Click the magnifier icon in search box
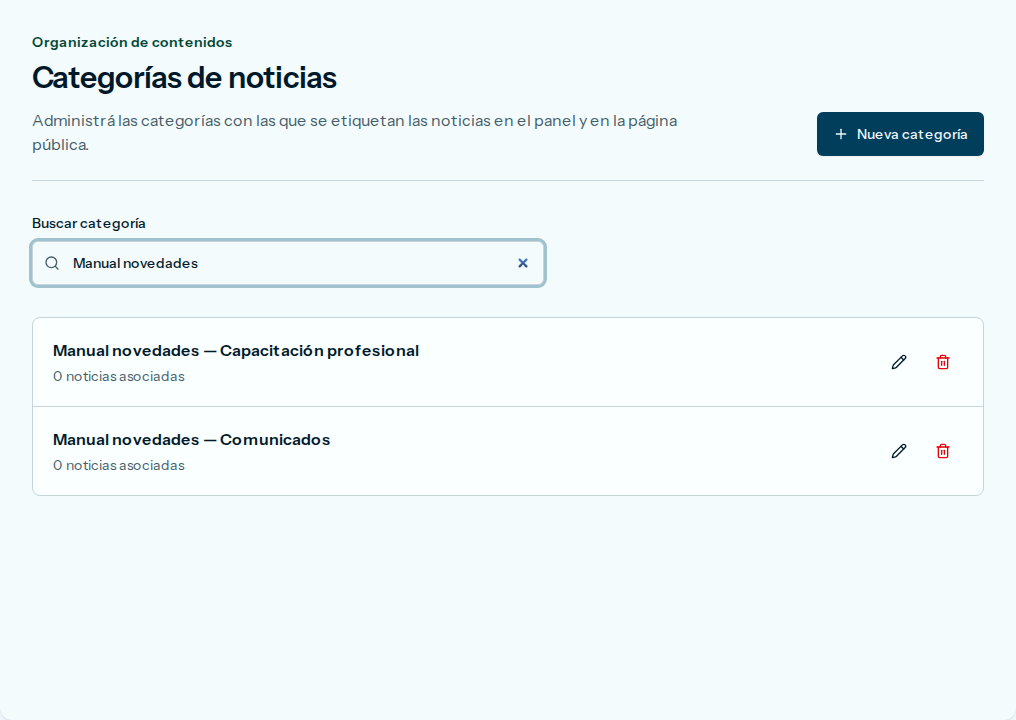Viewport: 1016px width, 720px height. tap(52, 263)
